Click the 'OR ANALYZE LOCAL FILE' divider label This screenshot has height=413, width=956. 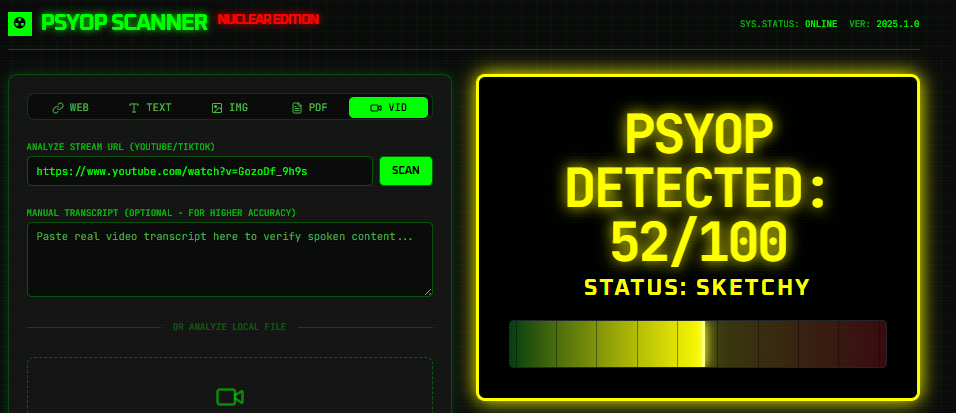(229, 327)
